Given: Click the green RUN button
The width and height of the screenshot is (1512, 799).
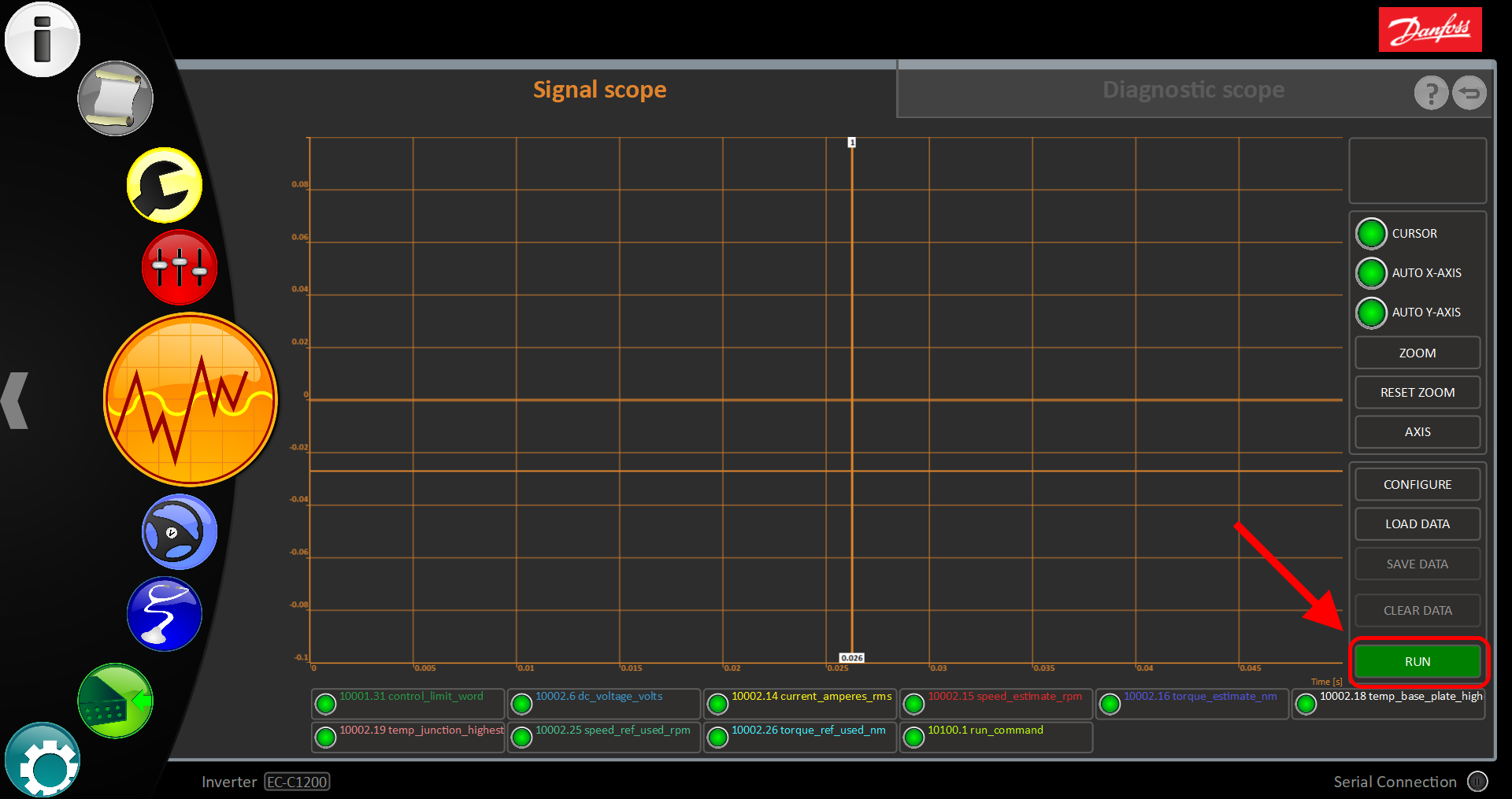Looking at the screenshot, I should (x=1417, y=662).
